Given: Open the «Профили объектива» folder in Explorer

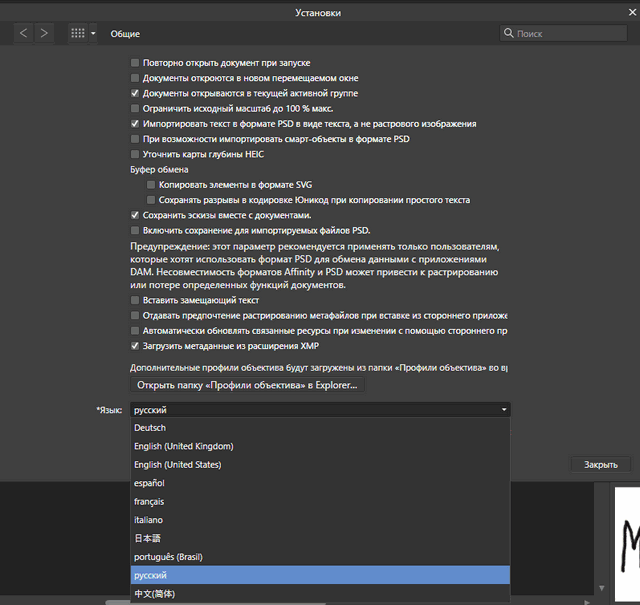Looking at the screenshot, I should pyautogui.click(x=248, y=385).
